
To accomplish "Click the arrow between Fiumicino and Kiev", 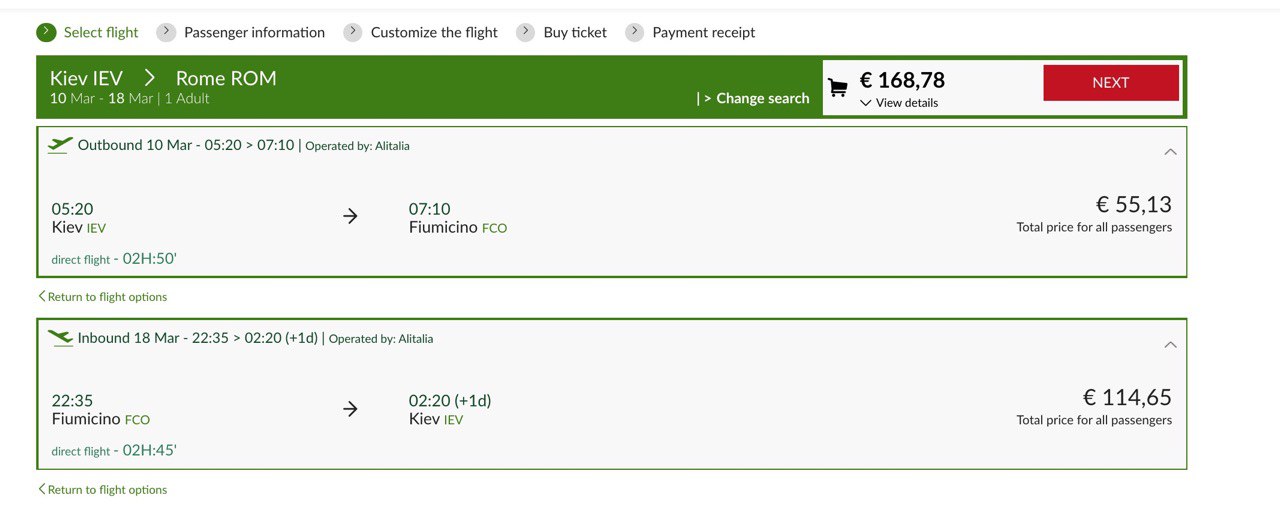I will coord(350,408).
